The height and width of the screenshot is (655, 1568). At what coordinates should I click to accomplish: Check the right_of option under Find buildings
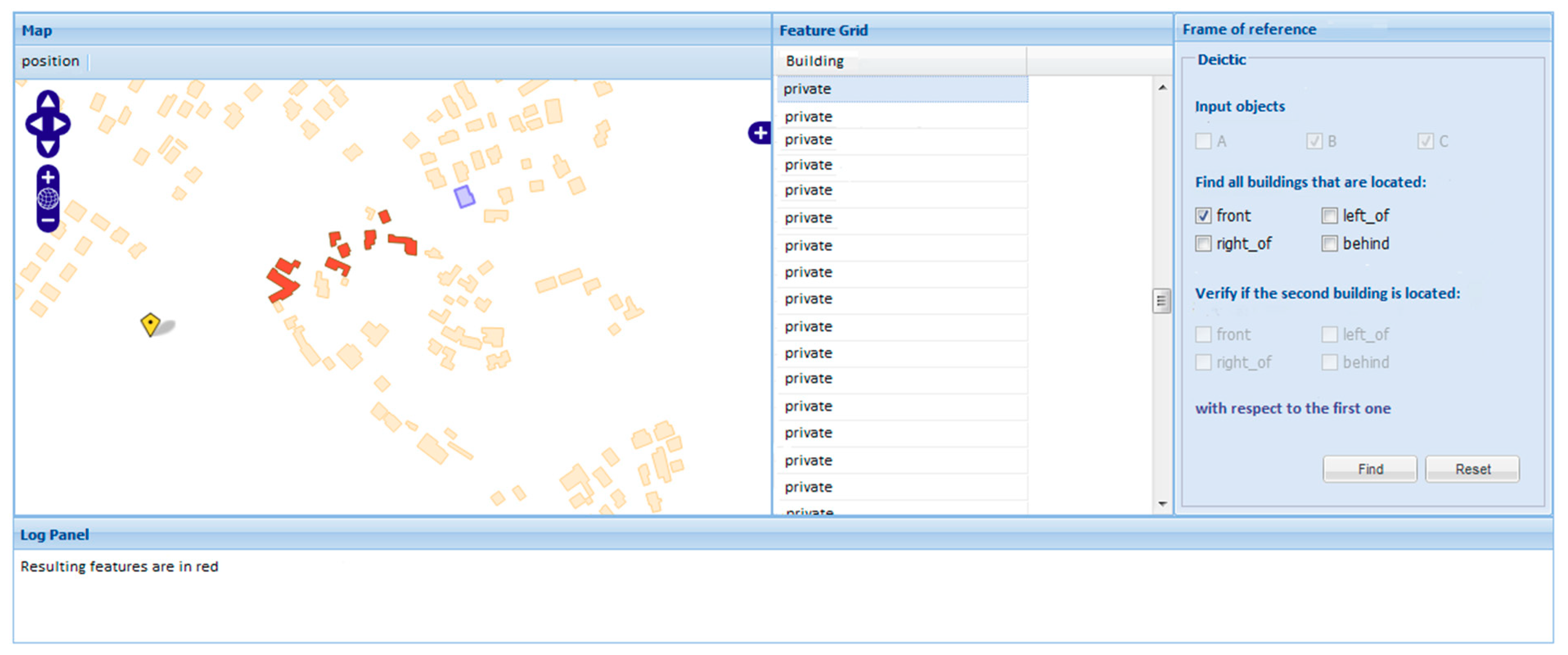tap(1203, 244)
